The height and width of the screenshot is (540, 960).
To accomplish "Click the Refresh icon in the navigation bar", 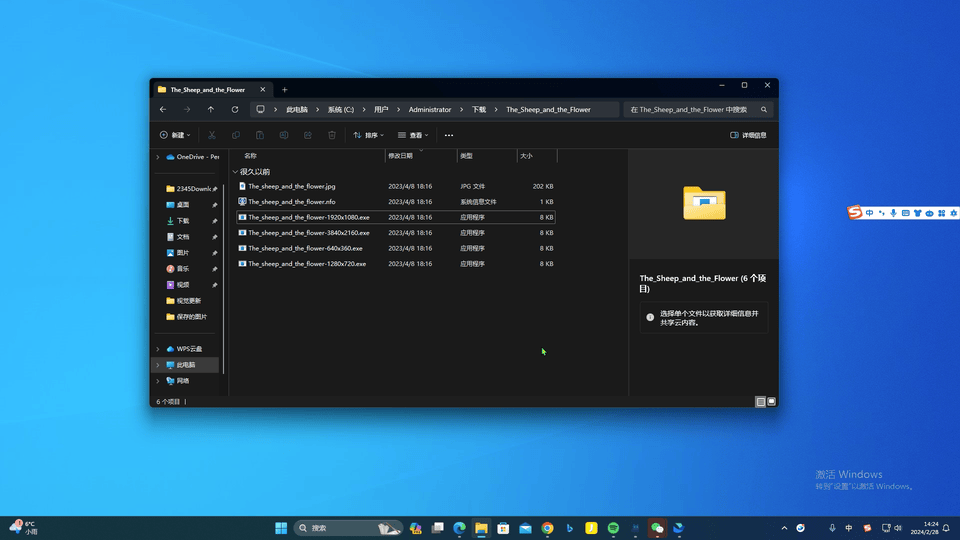I will pyautogui.click(x=234, y=110).
